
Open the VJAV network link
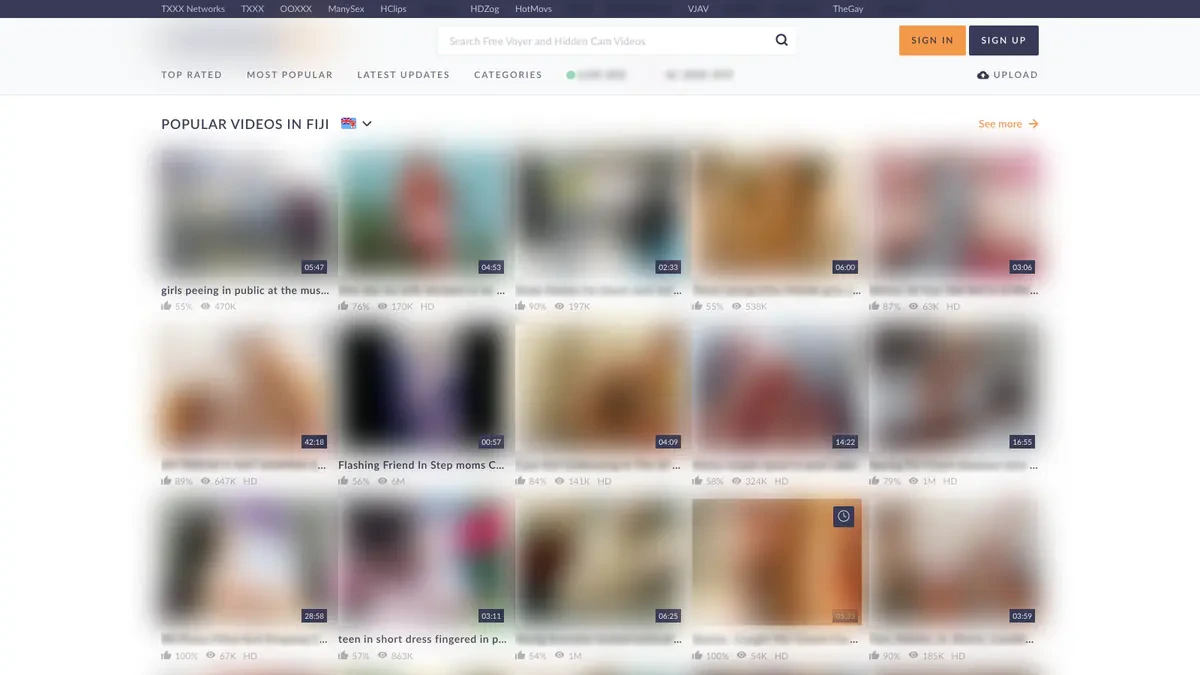(698, 9)
